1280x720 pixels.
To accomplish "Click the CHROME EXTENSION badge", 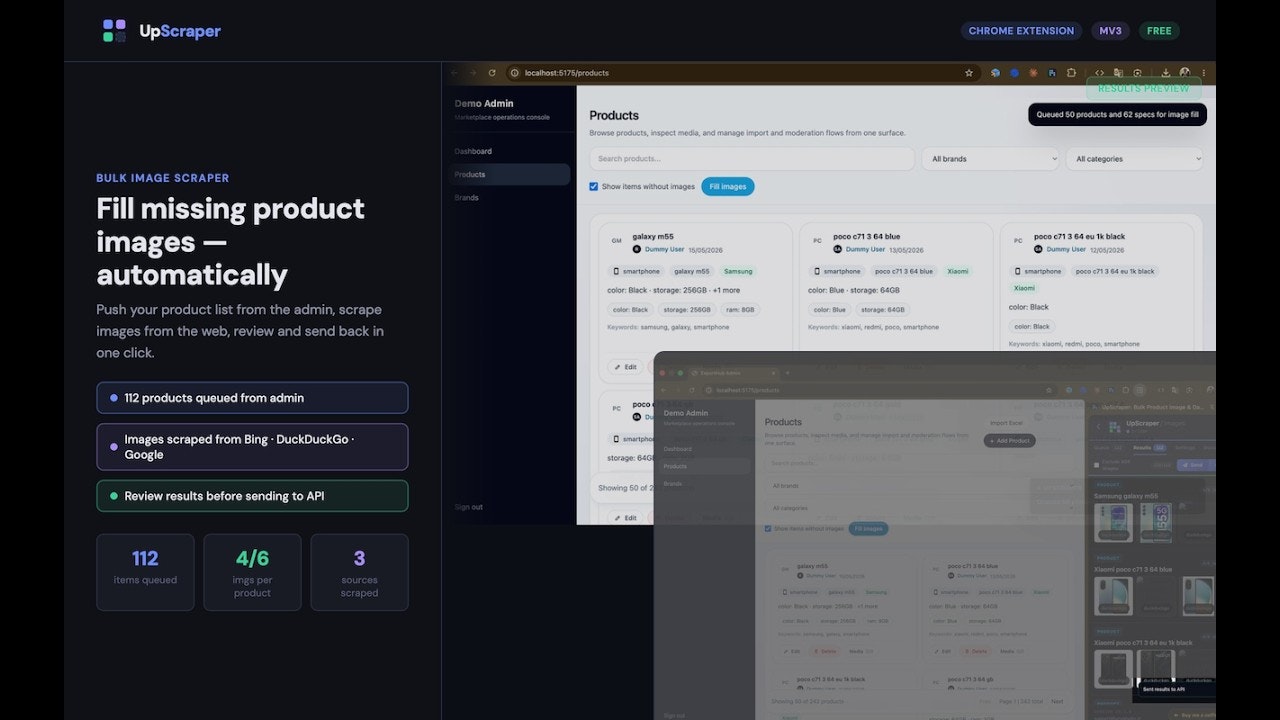I will tap(1019, 31).
